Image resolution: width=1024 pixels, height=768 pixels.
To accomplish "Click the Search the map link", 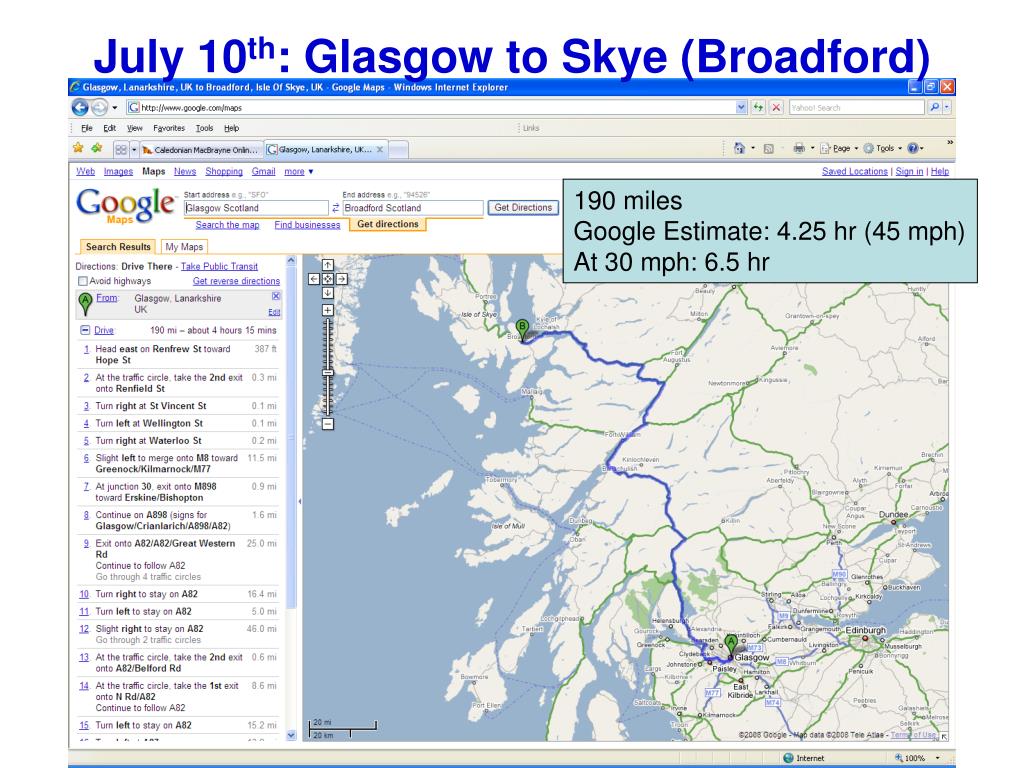I will click(227, 225).
